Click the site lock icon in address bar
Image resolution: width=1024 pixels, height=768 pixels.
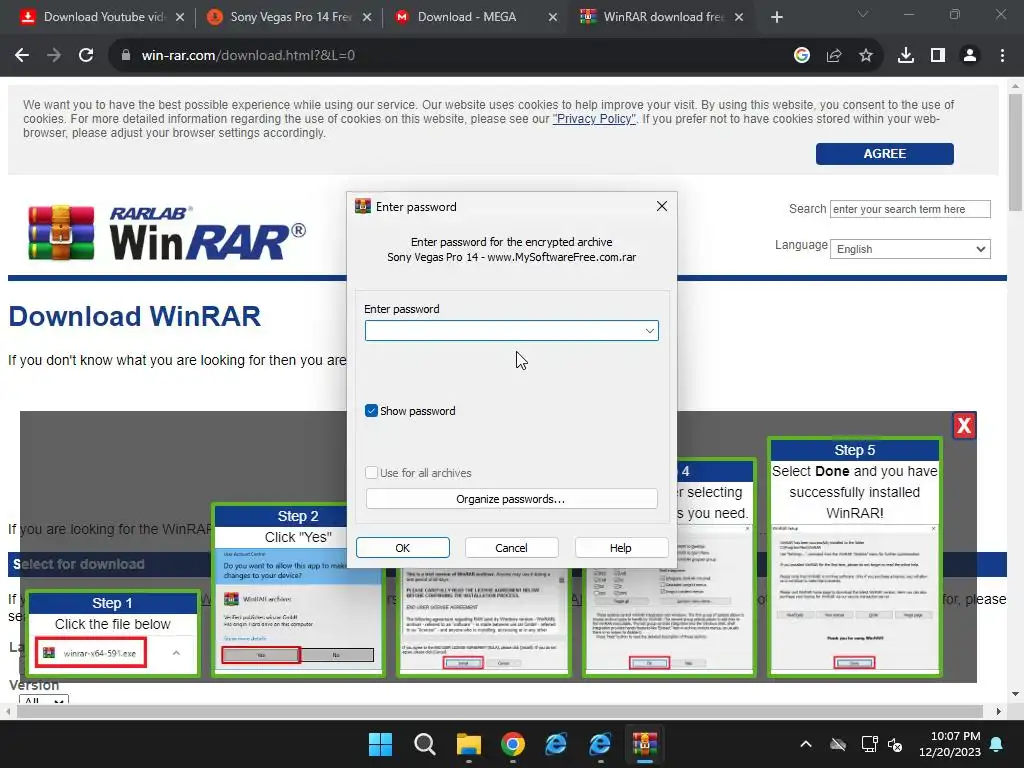click(x=125, y=56)
